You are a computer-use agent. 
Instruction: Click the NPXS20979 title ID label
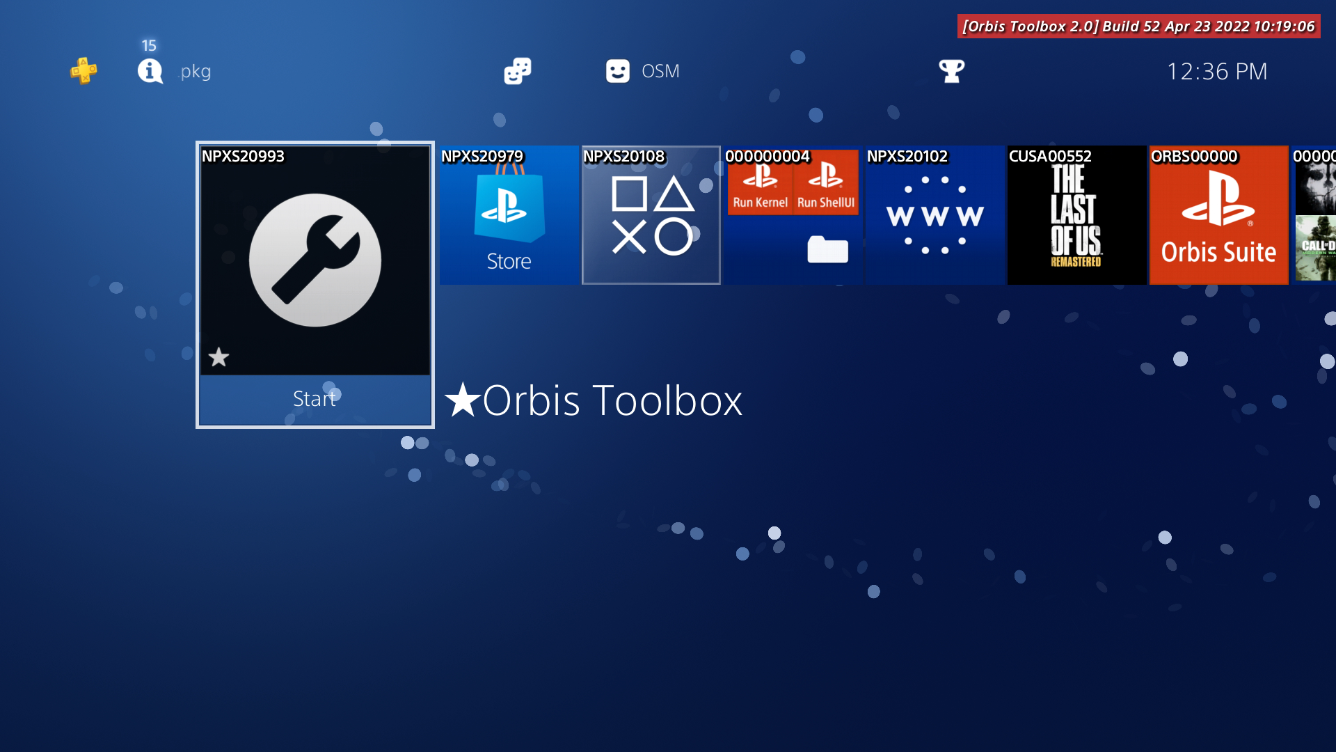(482, 156)
